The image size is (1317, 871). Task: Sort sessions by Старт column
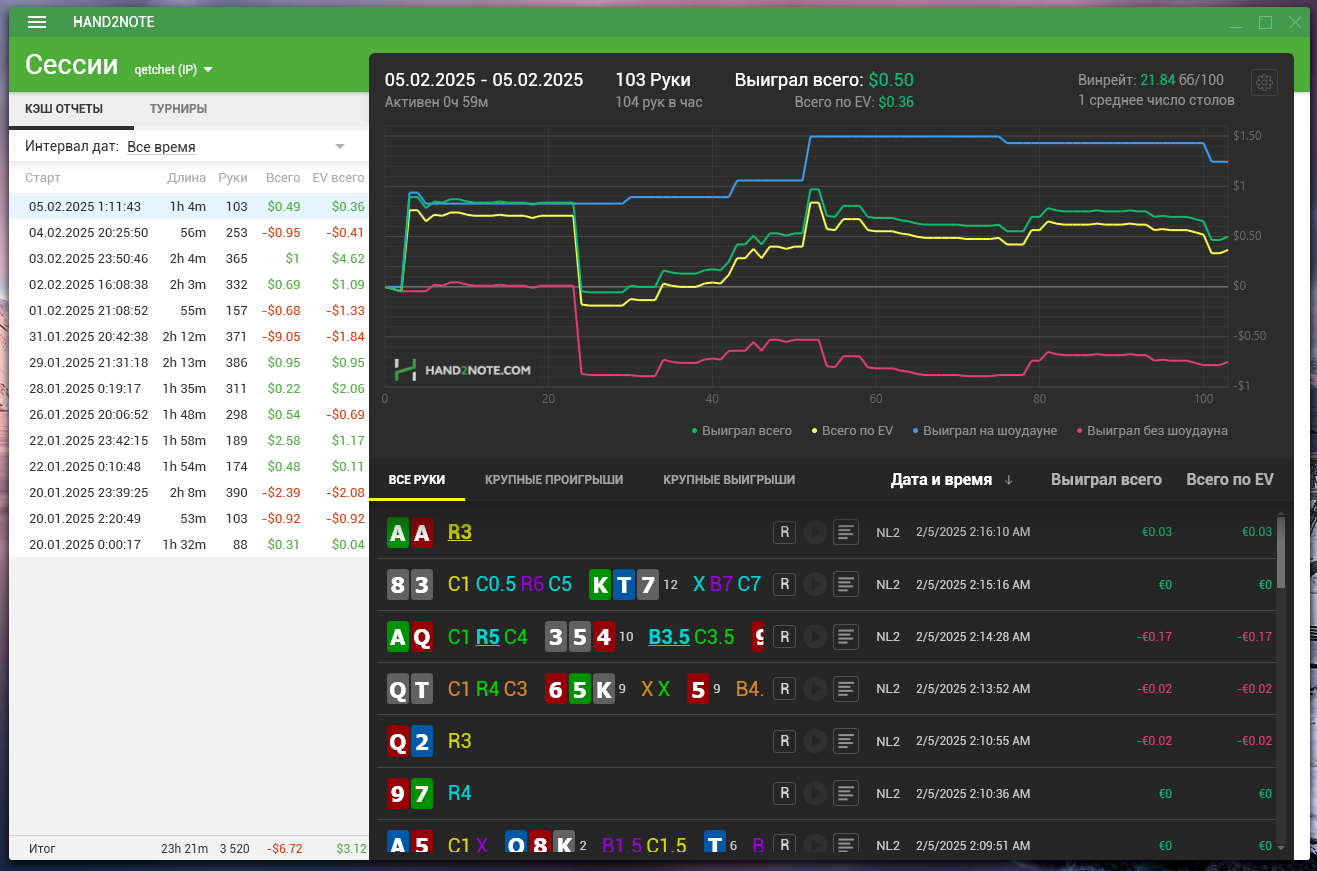(43, 178)
